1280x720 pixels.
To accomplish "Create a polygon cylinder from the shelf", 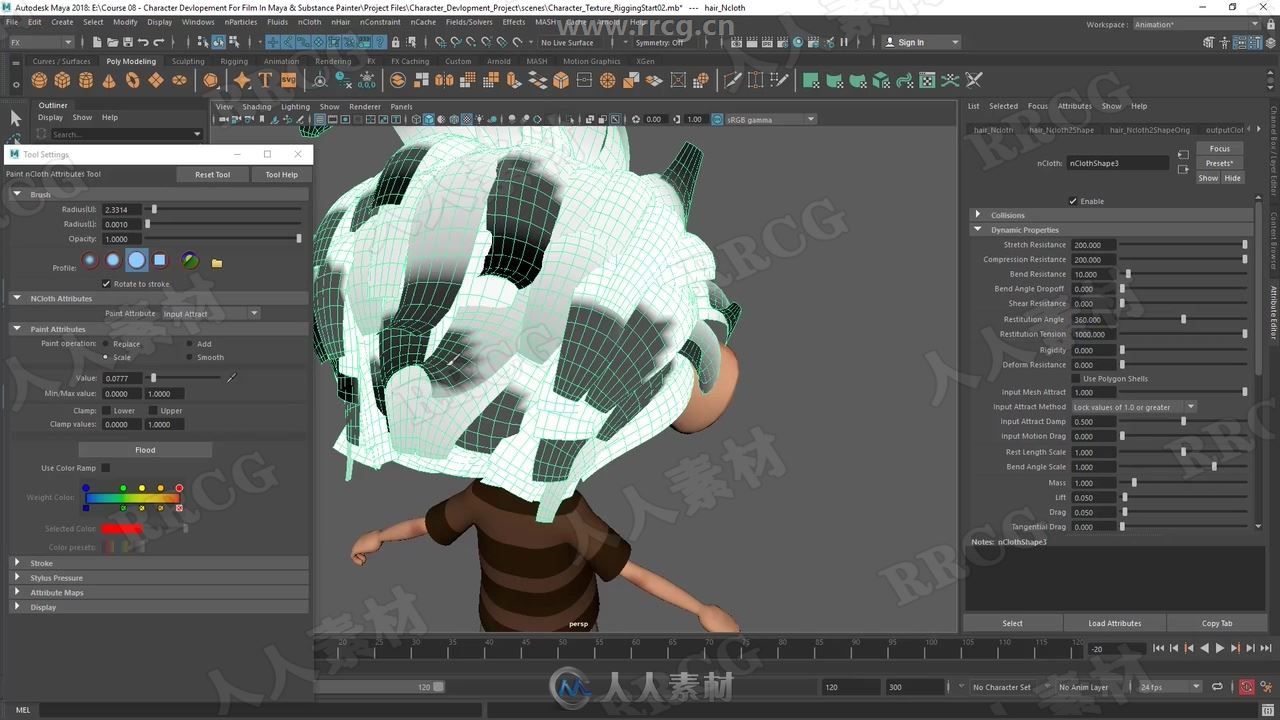I will (85, 81).
